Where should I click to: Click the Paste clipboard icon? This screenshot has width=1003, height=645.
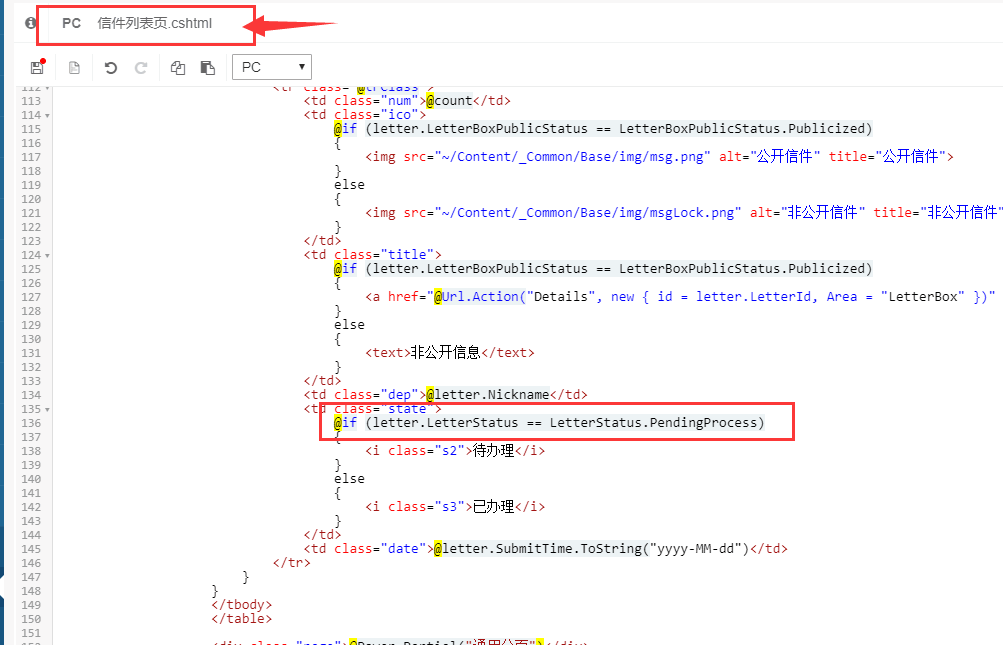point(208,68)
